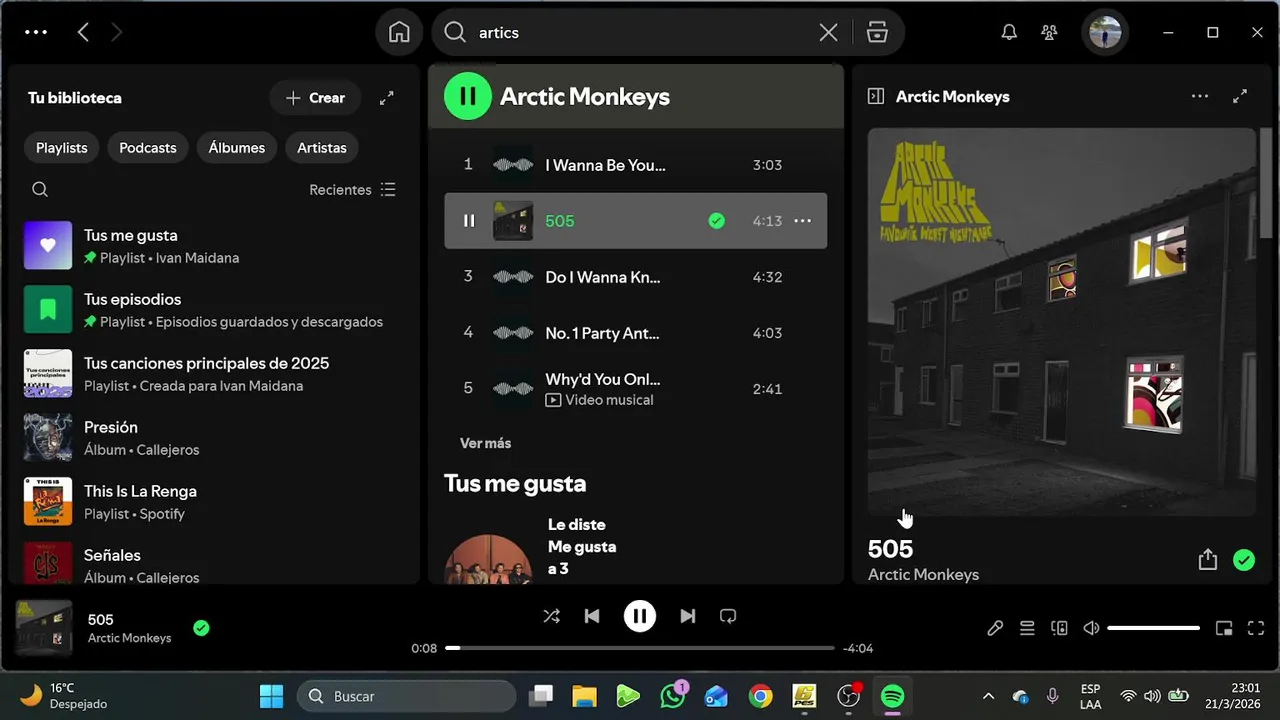This screenshot has width=1280, height=720.
Task: Enter fullscreen player mode
Action: tap(1256, 628)
